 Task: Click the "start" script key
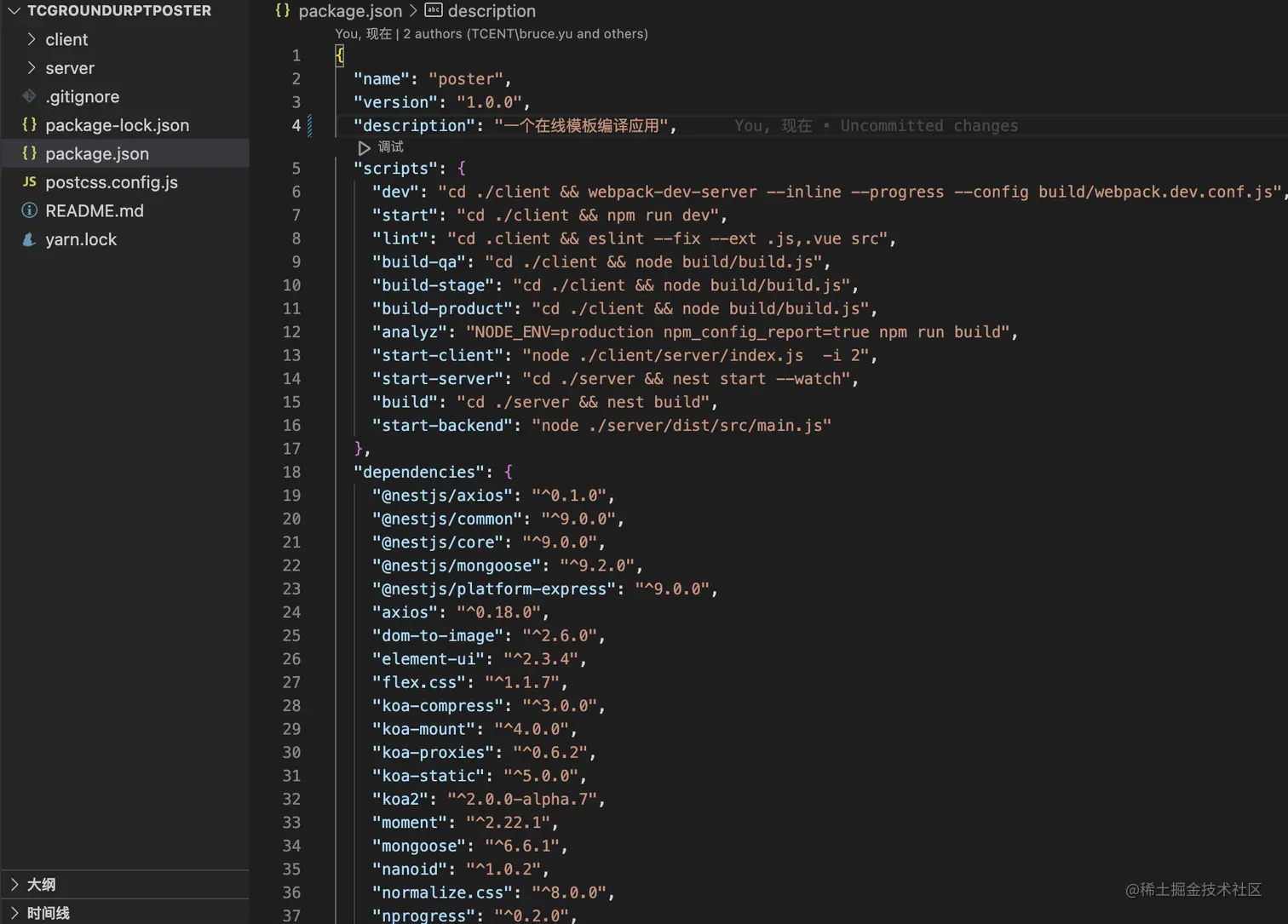pos(405,215)
